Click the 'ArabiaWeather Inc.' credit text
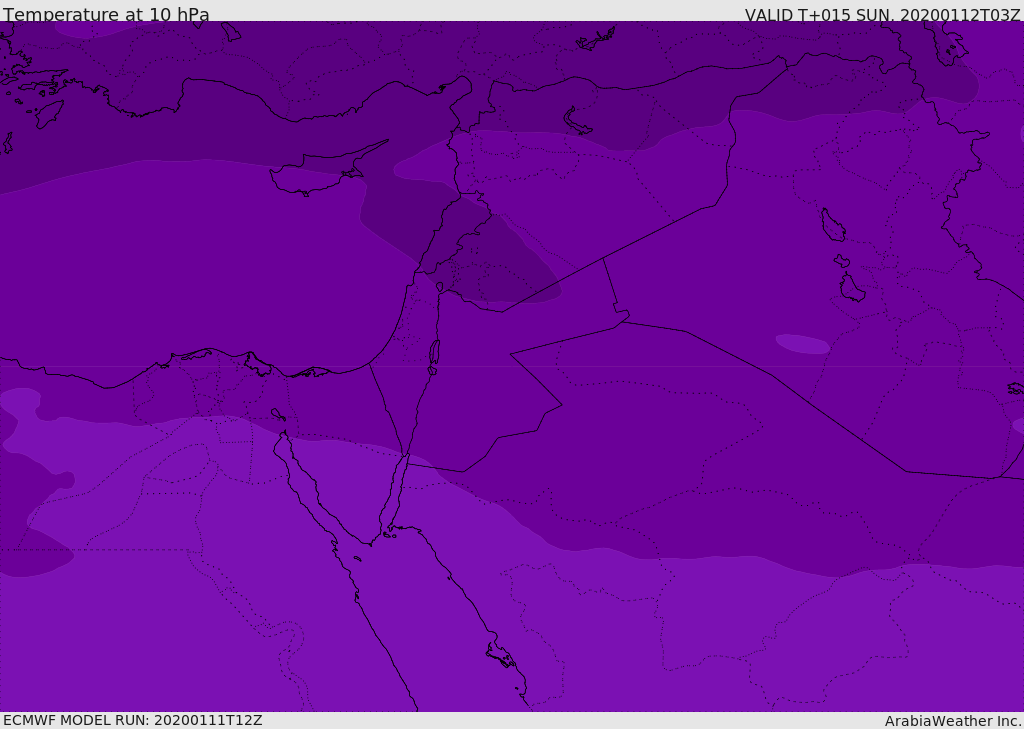1024x729 pixels. pyautogui.click(x=953, y=721)
